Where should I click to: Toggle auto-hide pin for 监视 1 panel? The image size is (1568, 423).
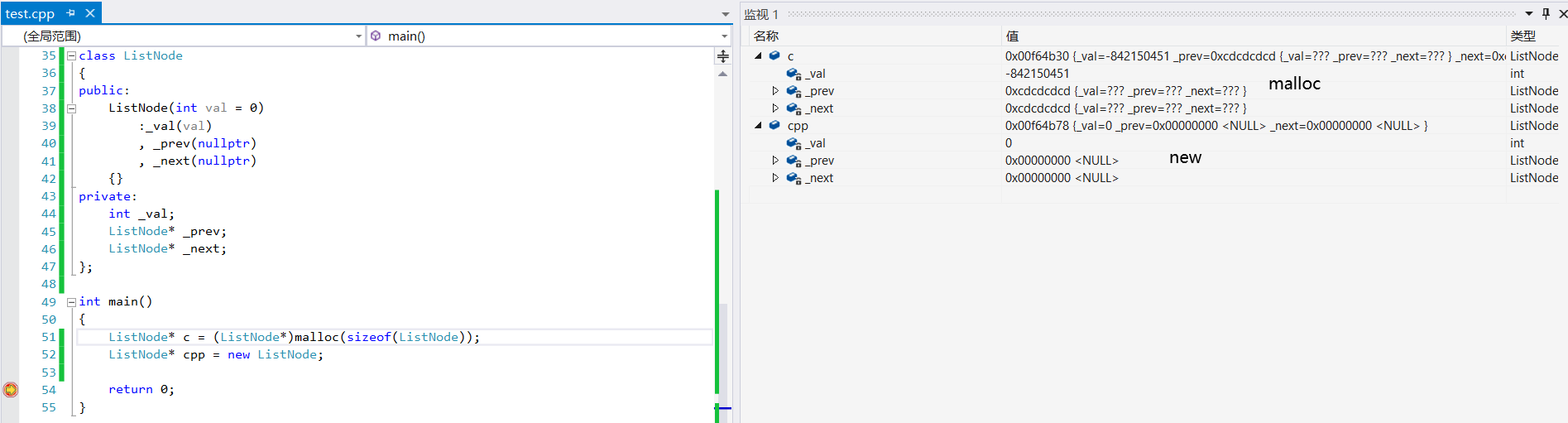[1546, 13]
